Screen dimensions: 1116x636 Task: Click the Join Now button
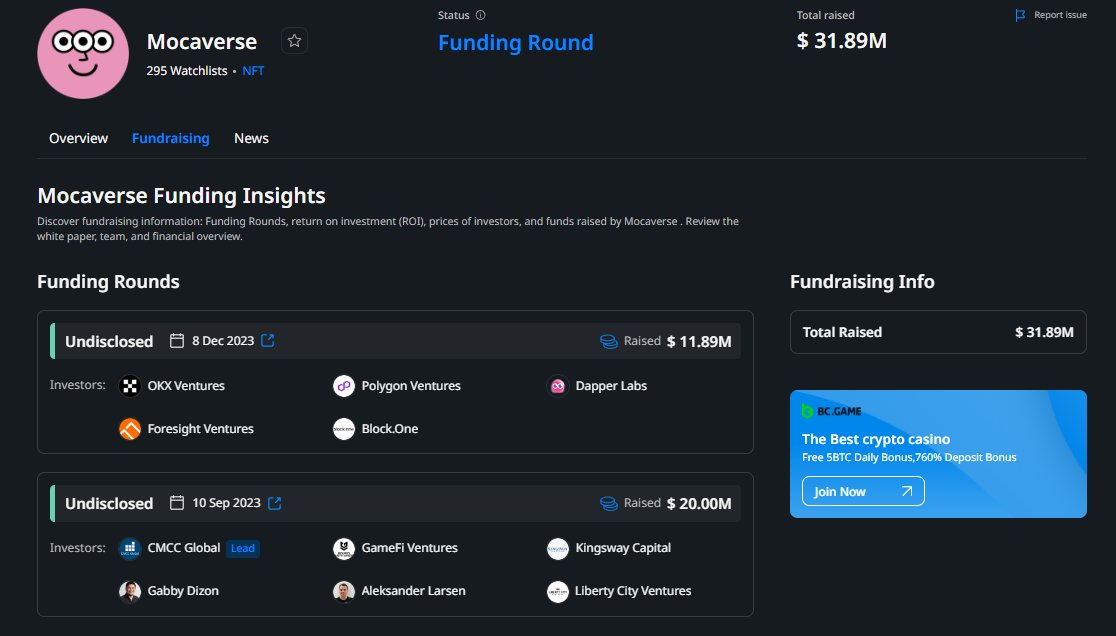863,491
